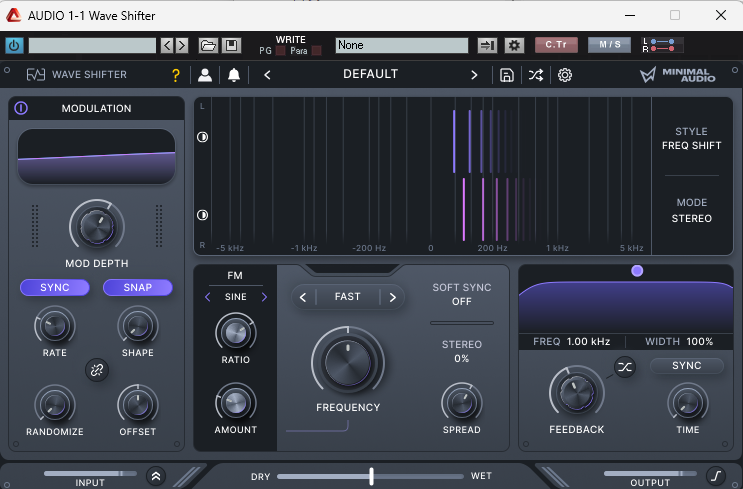Open the None sidechain dropdown field
This screenshot has width=743, height=489.
(x=402, y=45)
